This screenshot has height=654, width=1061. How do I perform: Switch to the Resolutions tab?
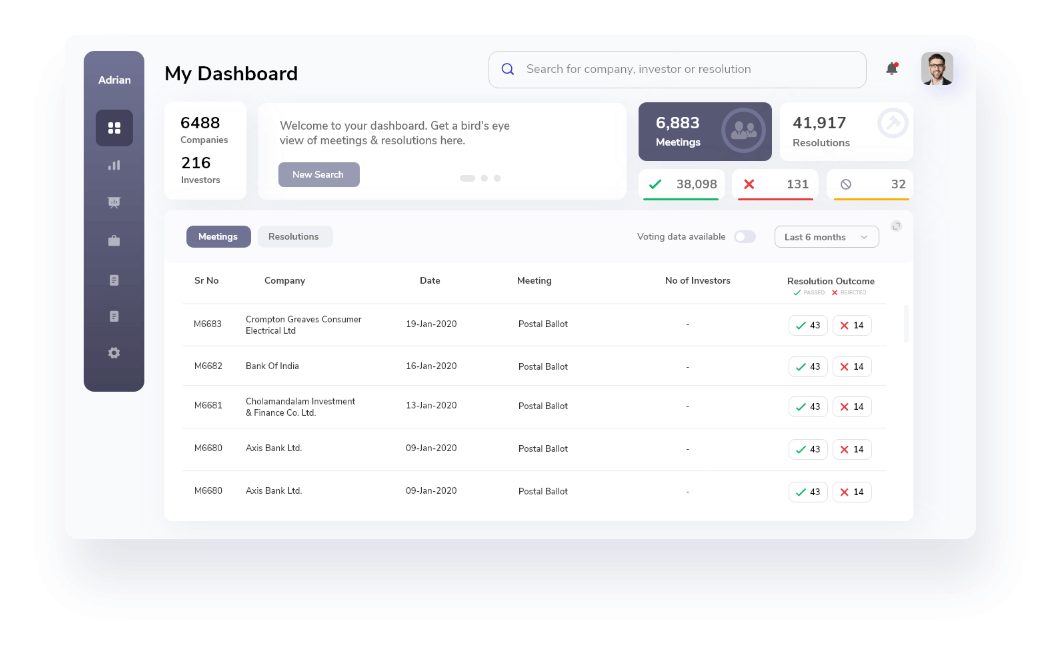pyautogui.click(x=294, y=237)
